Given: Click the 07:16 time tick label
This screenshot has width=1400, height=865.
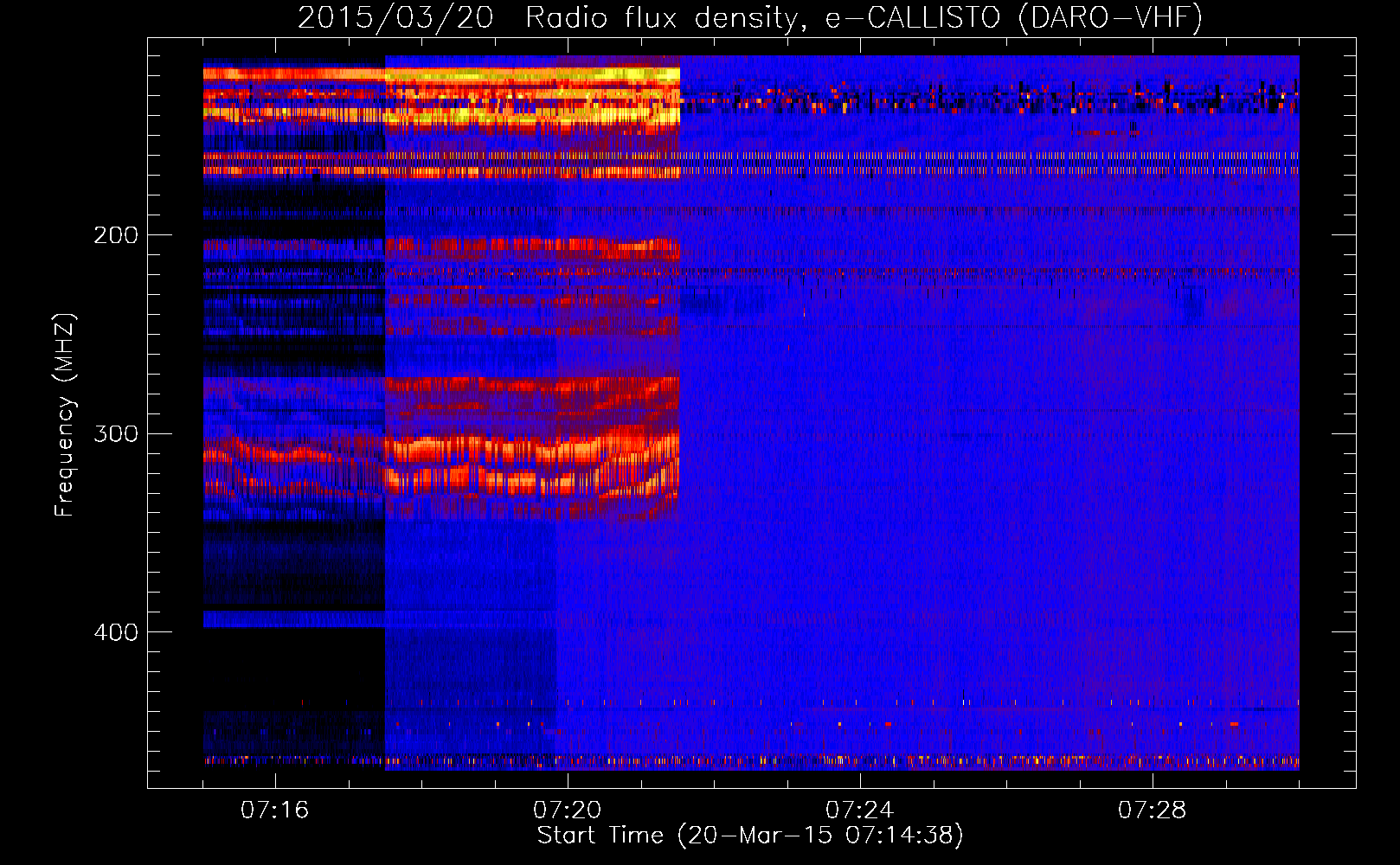Looking at the screenshot, I should 275,811.
